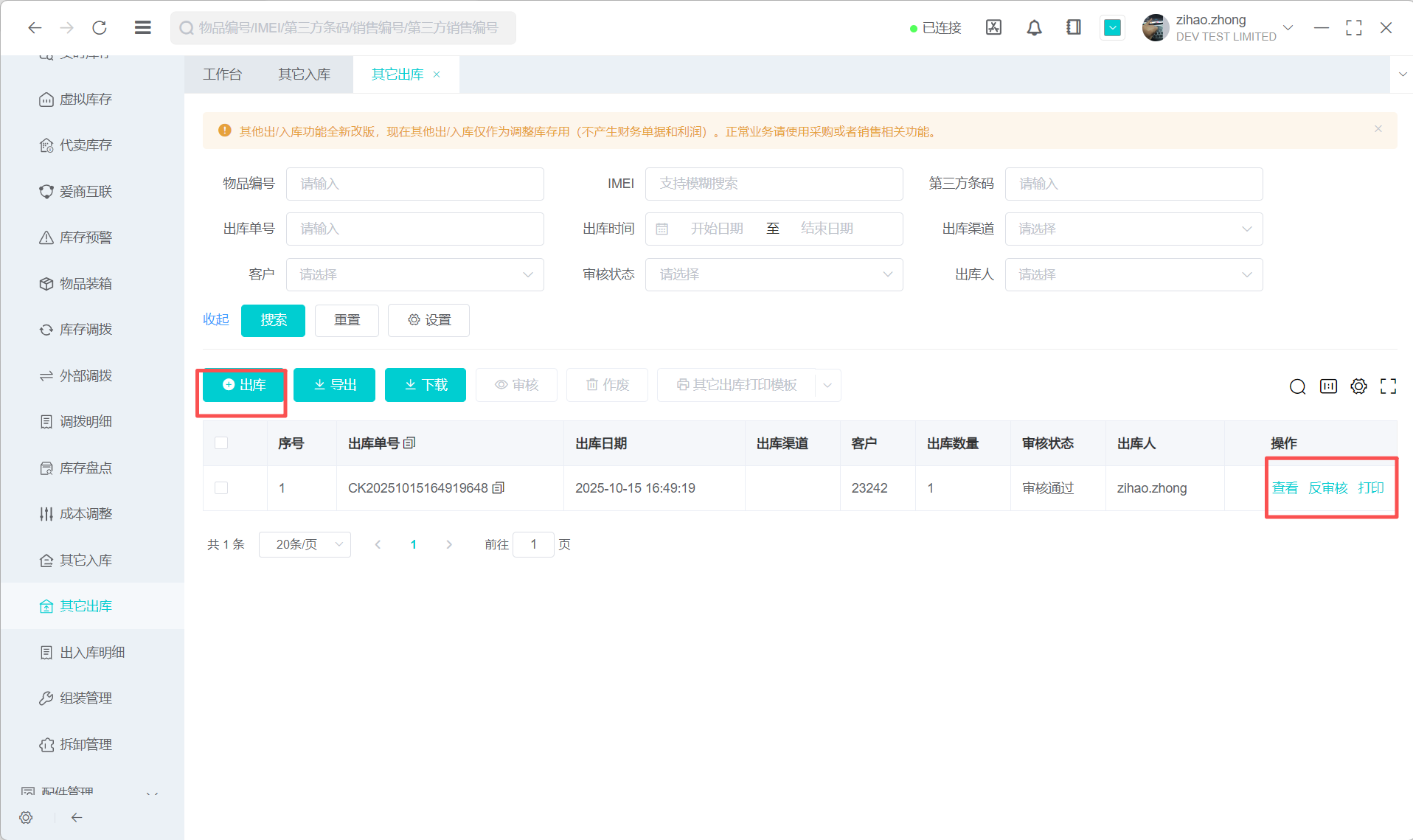Click the settings gear at sidebar bottom
Image resolution: width=1413 pixels, height=840 pixels.
point(27,817)
